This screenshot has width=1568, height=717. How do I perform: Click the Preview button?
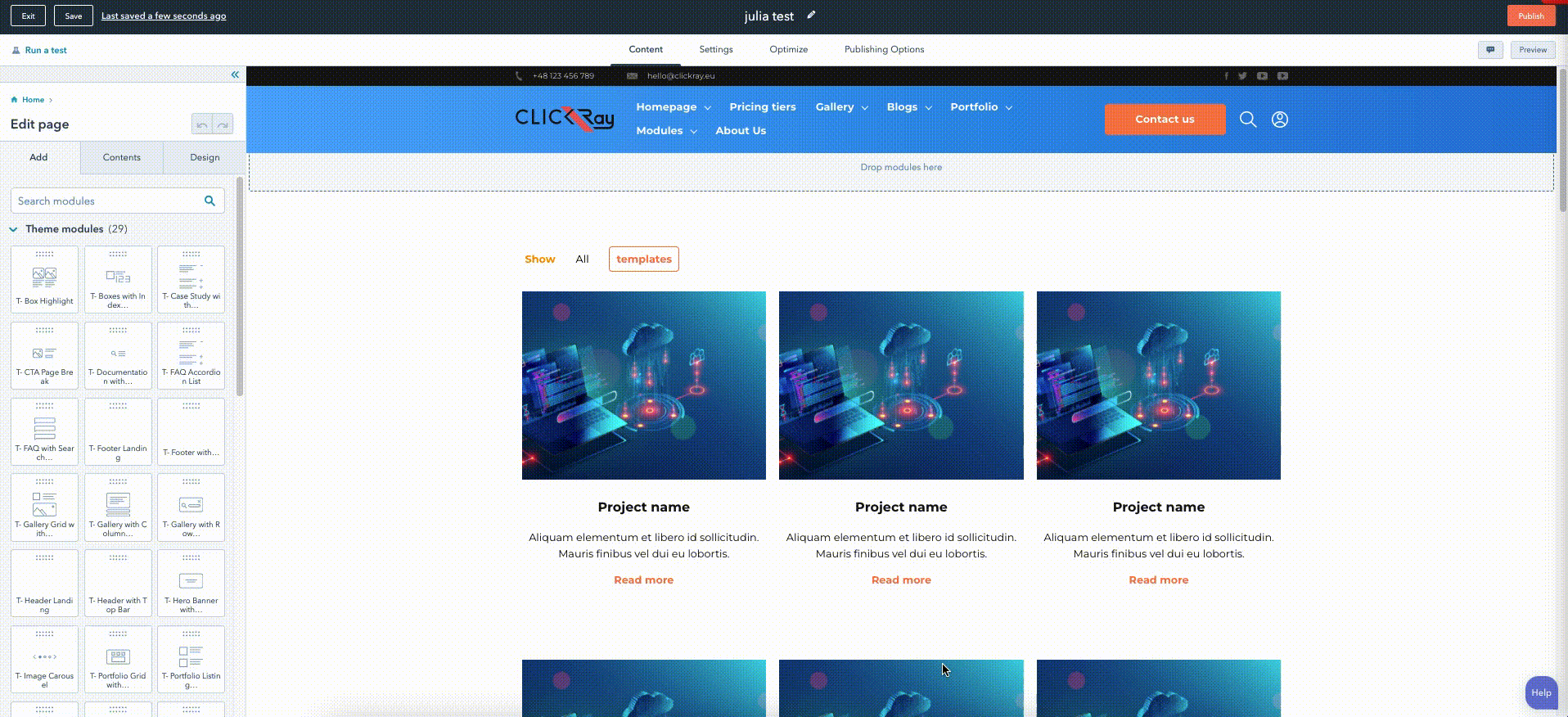[1533, 50]
